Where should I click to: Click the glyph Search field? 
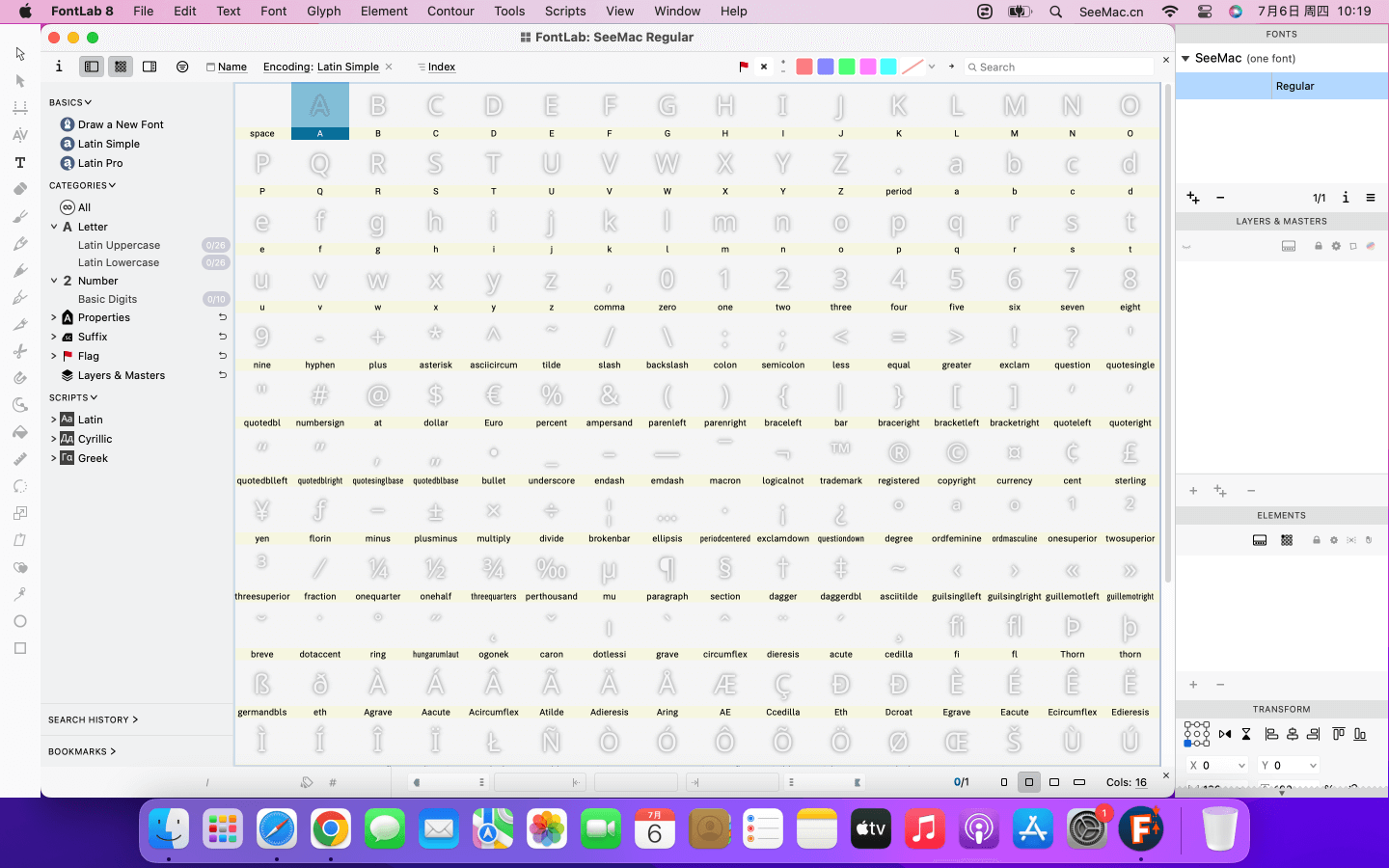tap(1061, 67)
